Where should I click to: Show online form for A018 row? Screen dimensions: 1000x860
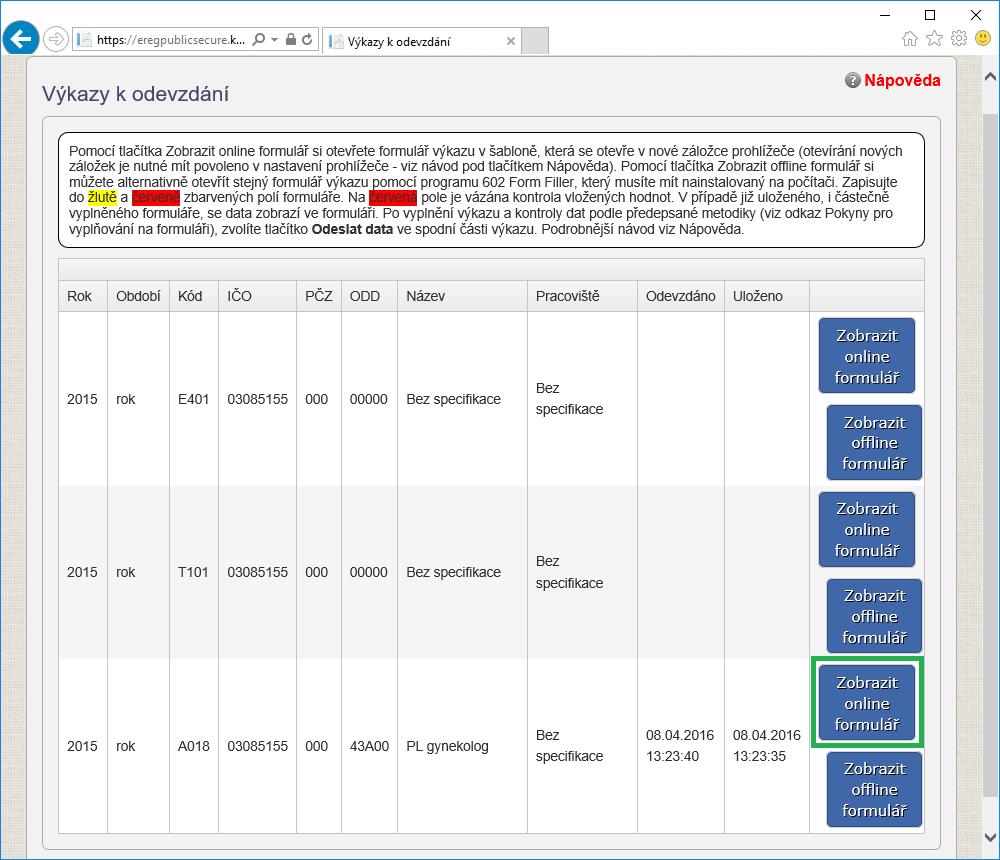pos(867,703)
